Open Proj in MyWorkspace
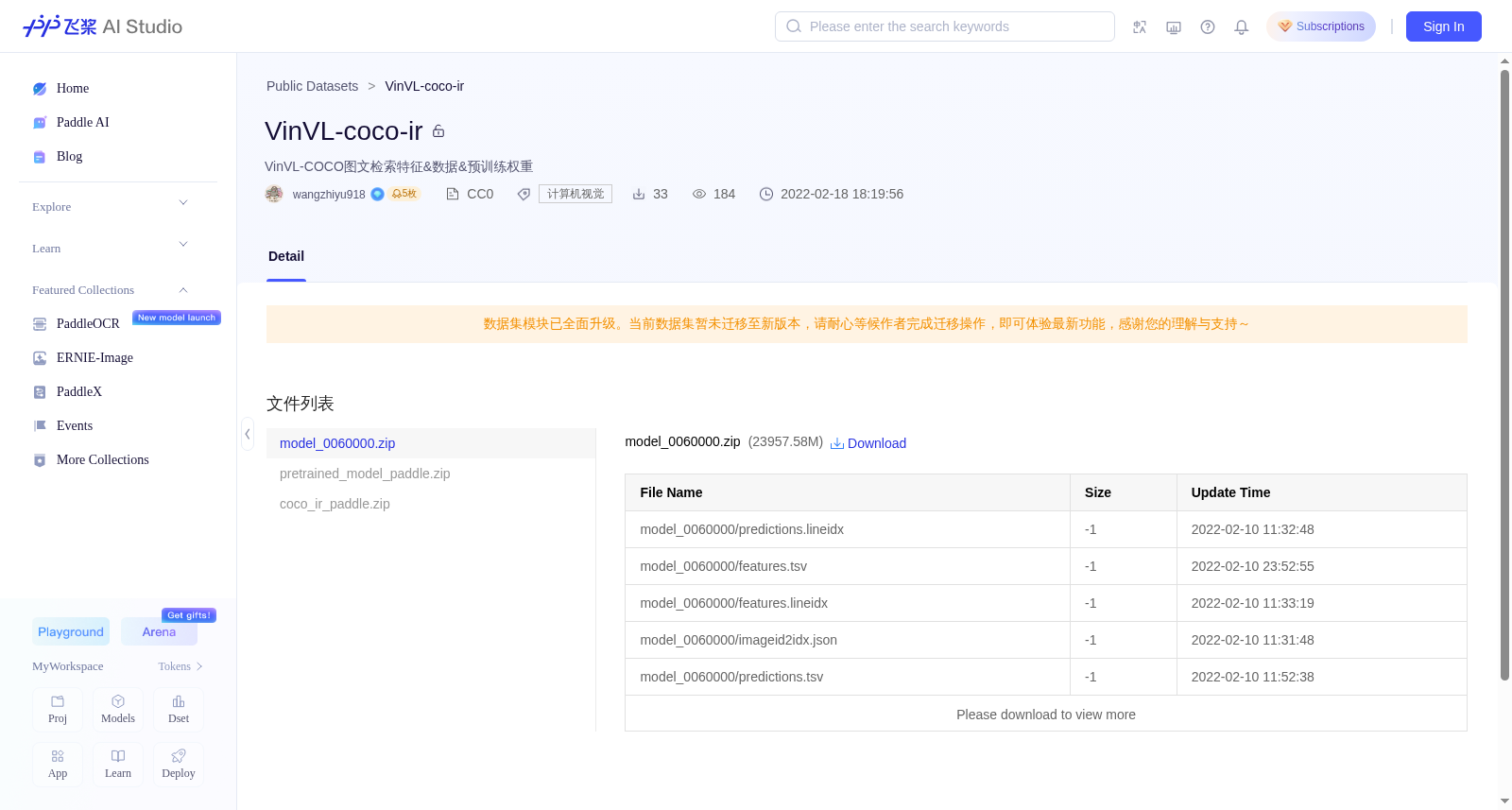Image resolution: width=1512 pixels, height=810 pixels. point(58,710)
